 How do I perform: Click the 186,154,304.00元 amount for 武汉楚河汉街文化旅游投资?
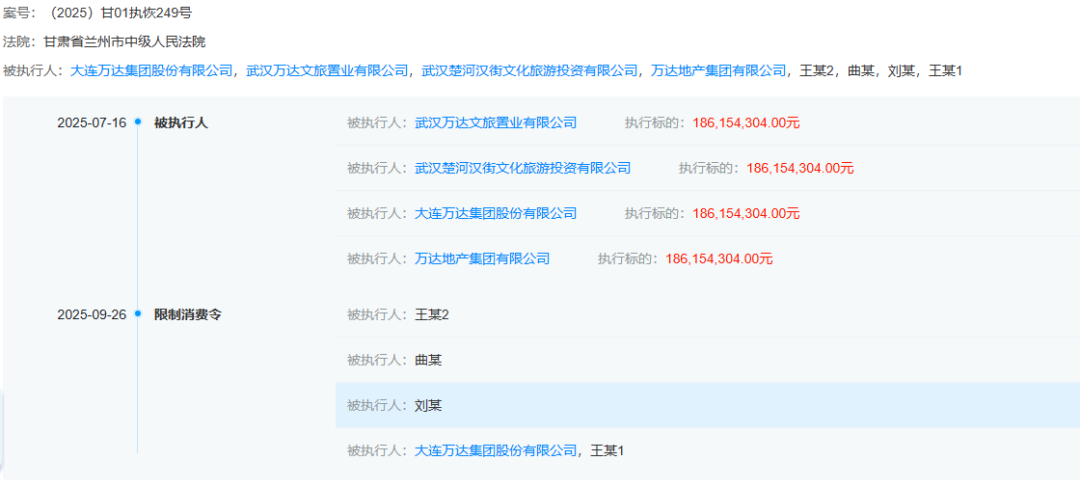tap(800, 168)
